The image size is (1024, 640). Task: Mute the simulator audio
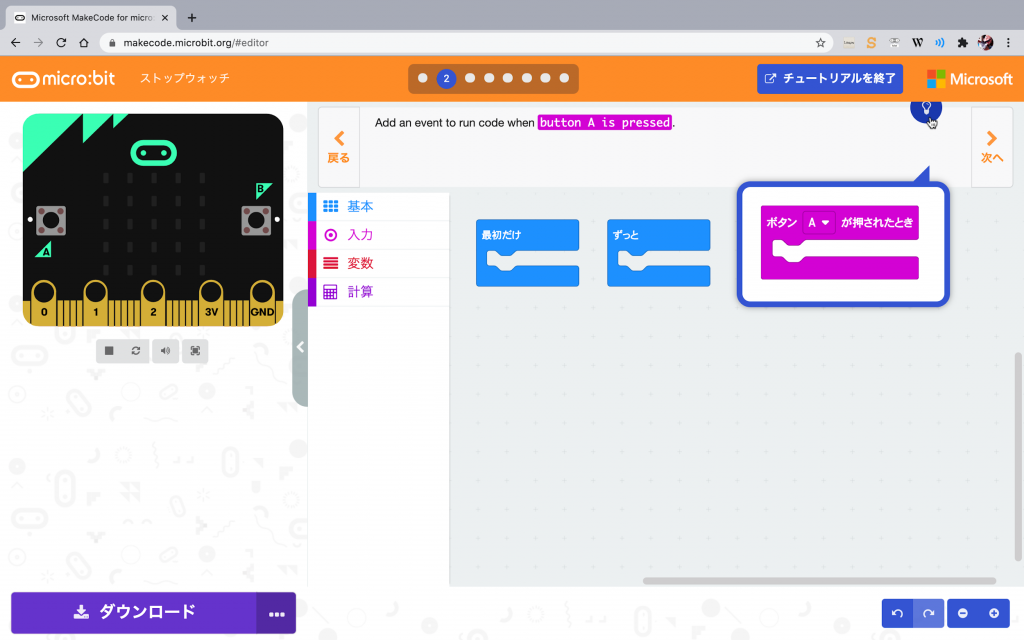(x=165, y=351)
